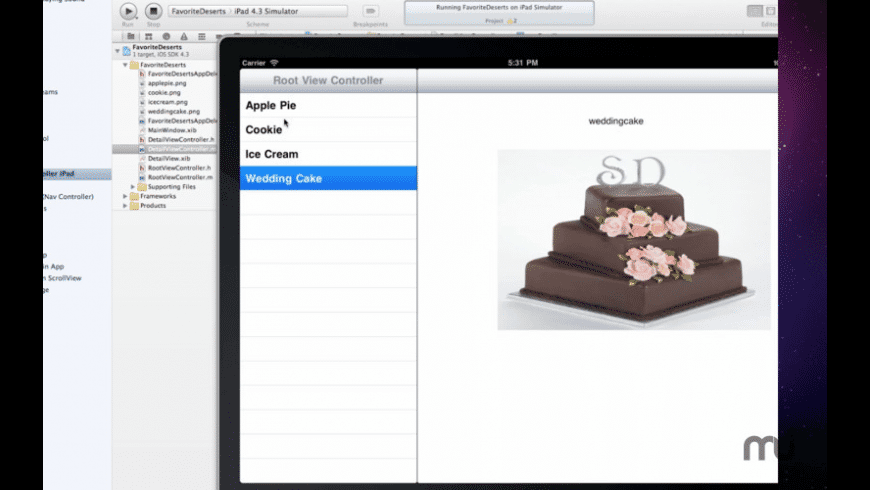Open RootViewController.h file

pyautogui.click(x=179, y=168)
